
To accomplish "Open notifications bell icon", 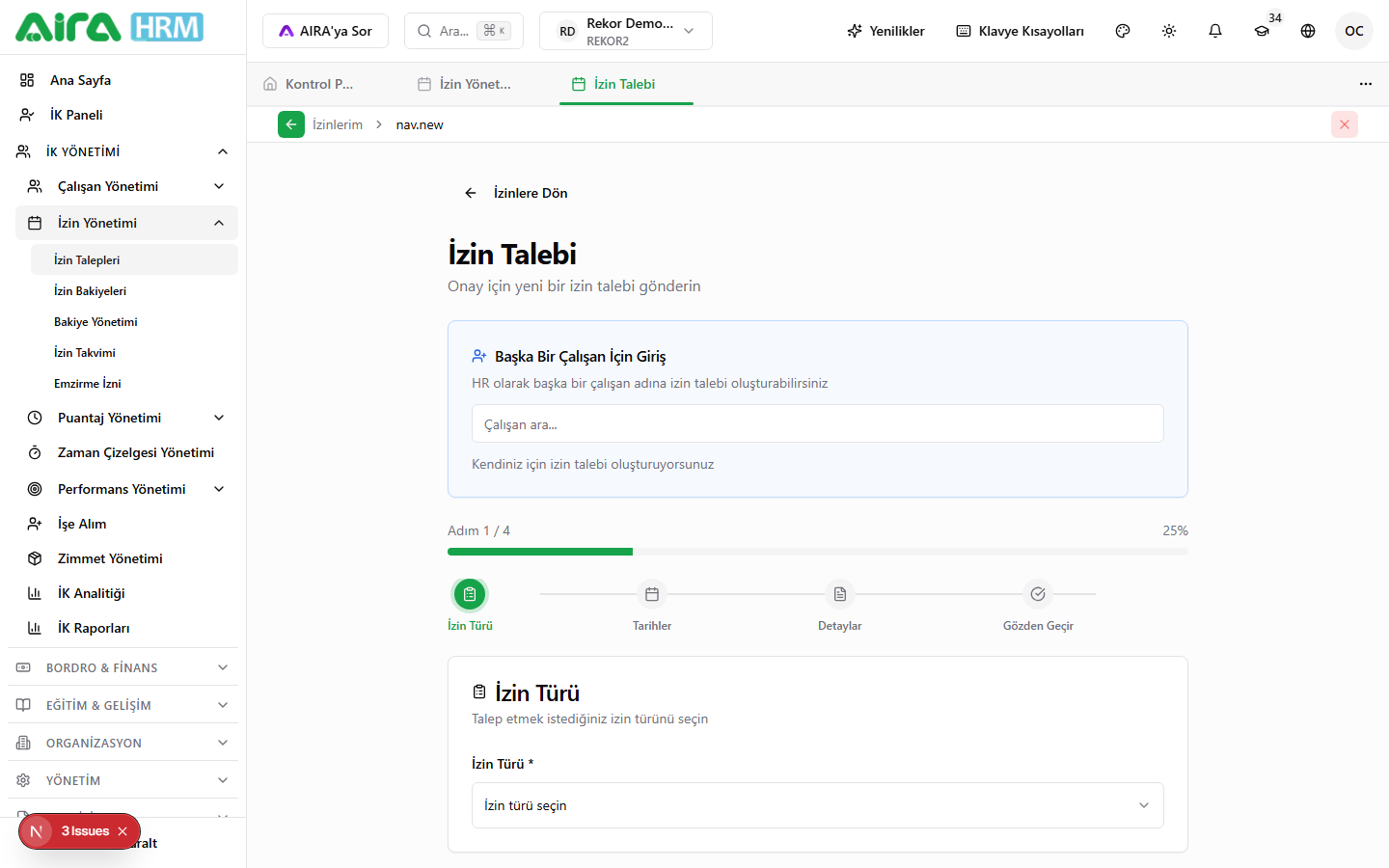I will tap(1215, 31).
